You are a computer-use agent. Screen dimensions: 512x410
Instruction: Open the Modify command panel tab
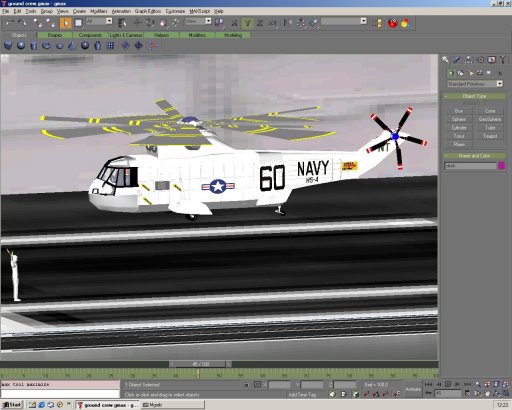click(x=457, y=60)
